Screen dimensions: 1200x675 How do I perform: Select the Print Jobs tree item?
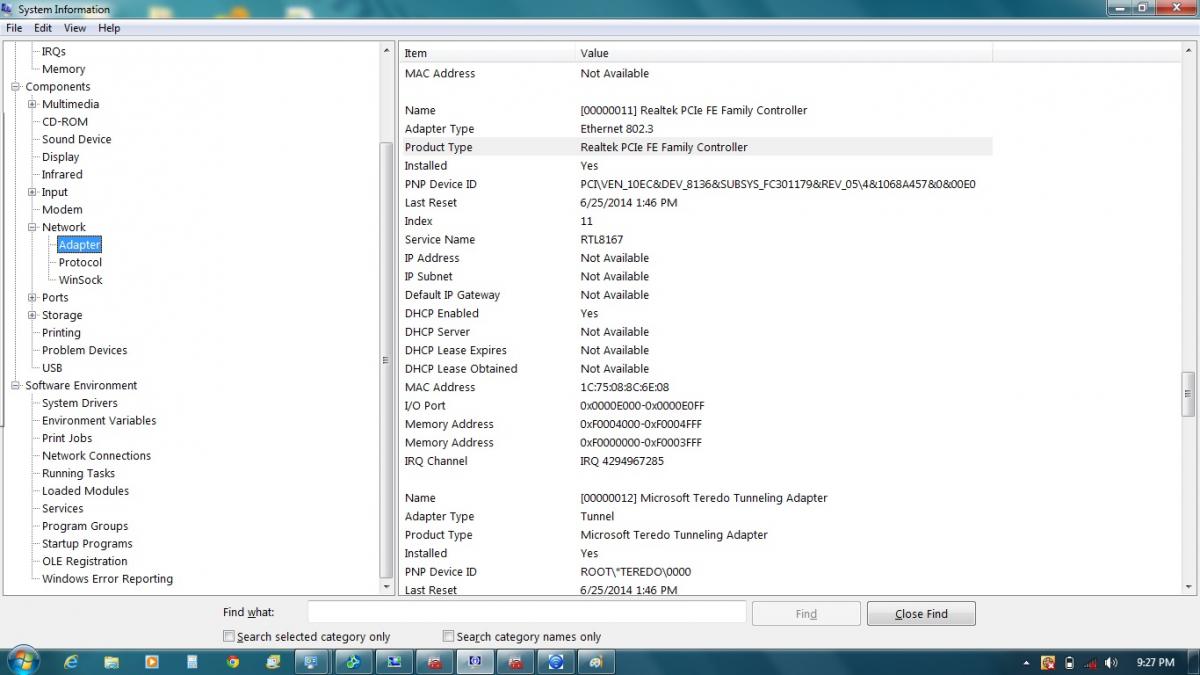[67, 438]
